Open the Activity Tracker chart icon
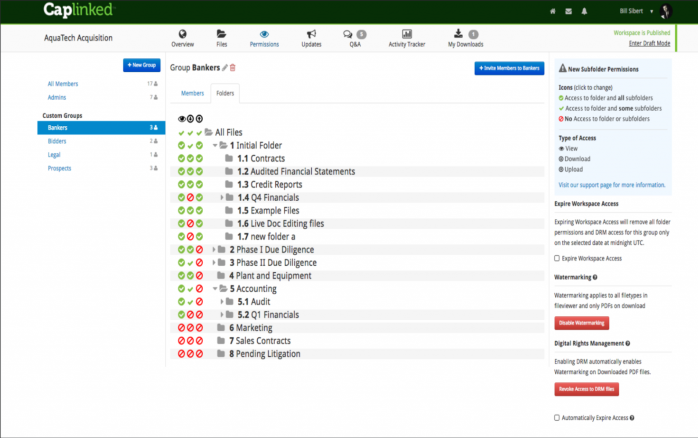The width and height of the screenshot is (698, 438). click(x=407, y=34)
